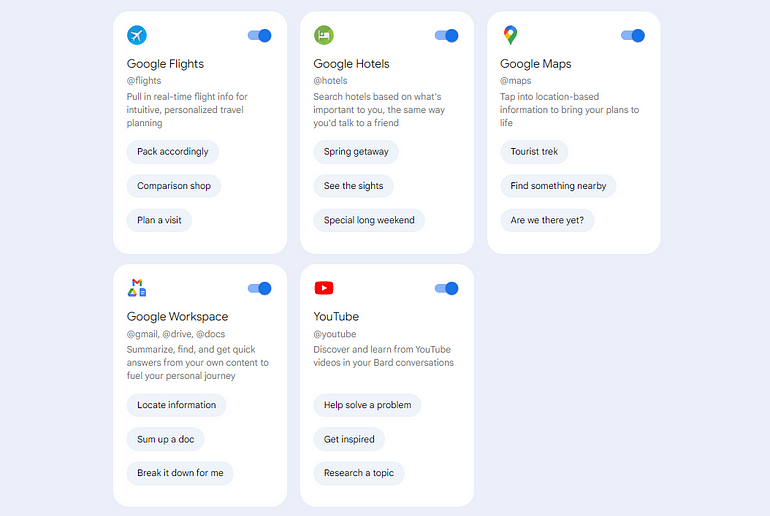Switch off the Google Maps extension
Screen dimensions: 770x516
[x=633, y=35]
